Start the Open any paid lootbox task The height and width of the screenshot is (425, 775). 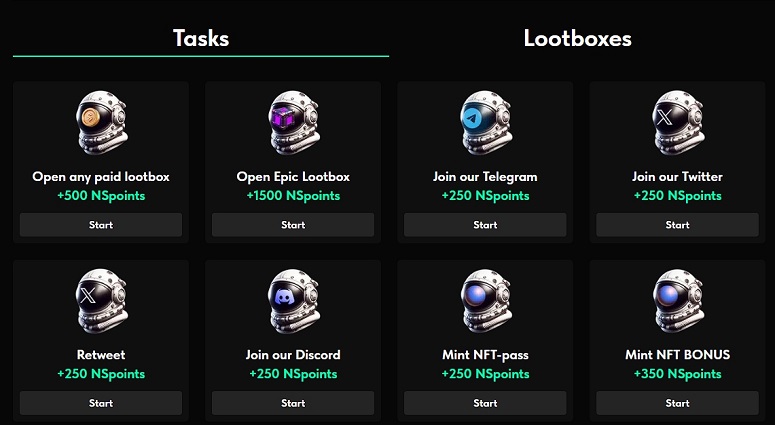[101, 225]
